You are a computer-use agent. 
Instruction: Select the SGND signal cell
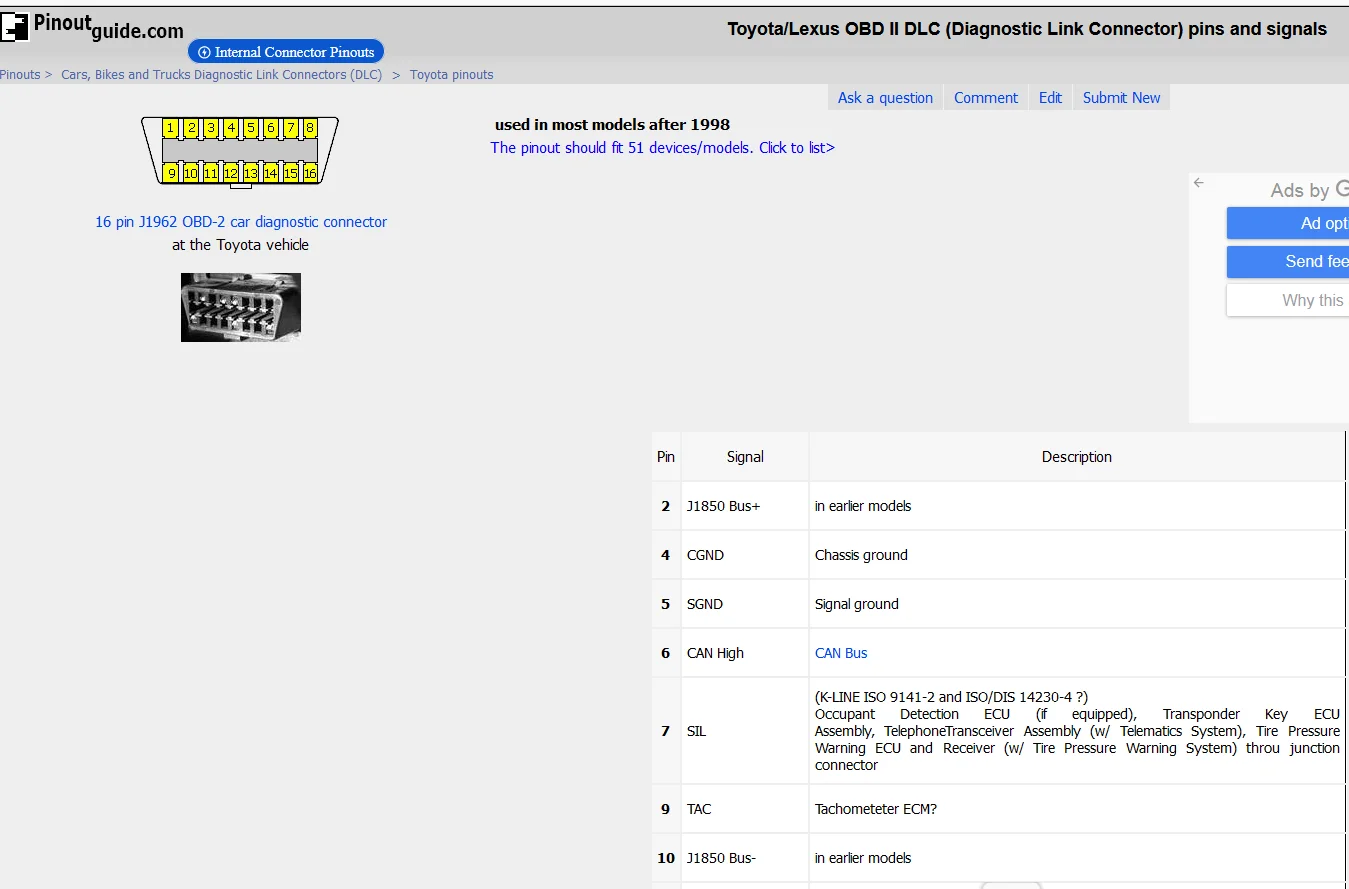tap(745, 604)
